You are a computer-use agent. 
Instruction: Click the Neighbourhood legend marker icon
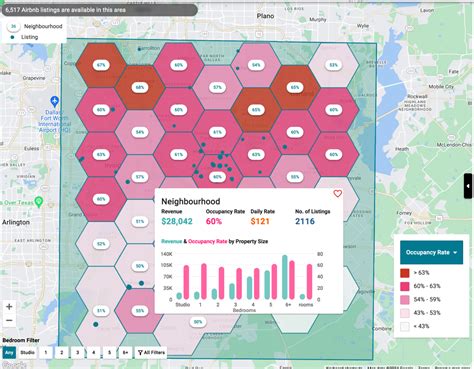coord(13,26)
